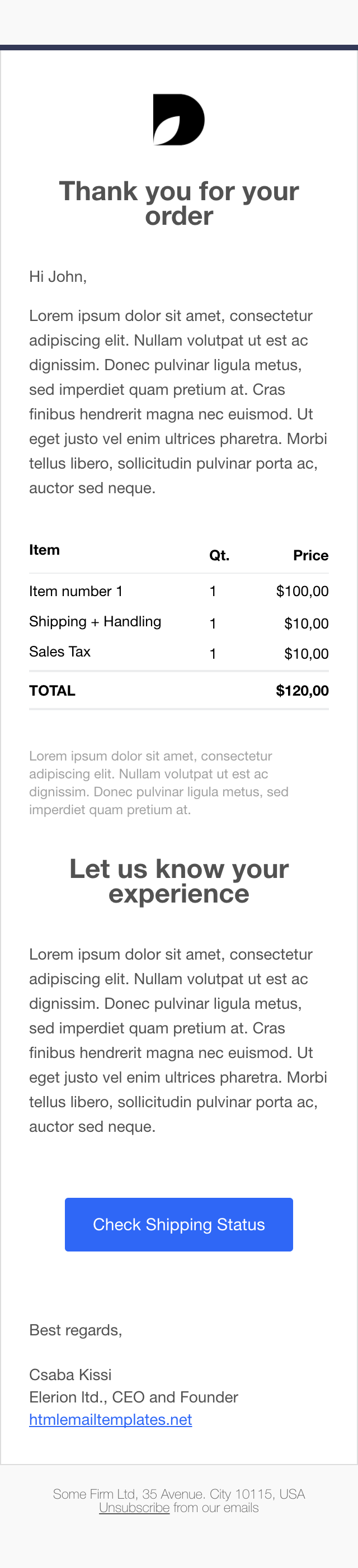Image resolution: width=358 pixels, height=1568 pixels.
Task: Select the 'Shipping + Handling' row label
Action: click(95, 621)
